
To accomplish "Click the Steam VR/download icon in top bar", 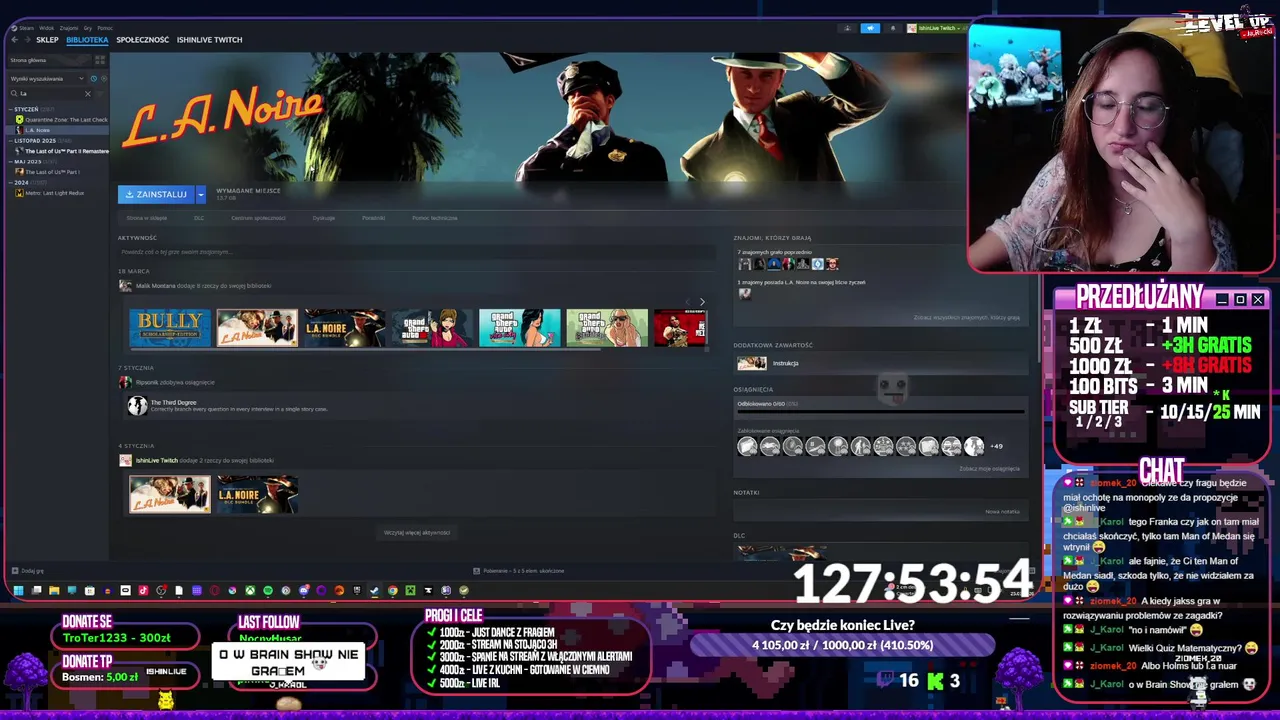I will point(847,28).
